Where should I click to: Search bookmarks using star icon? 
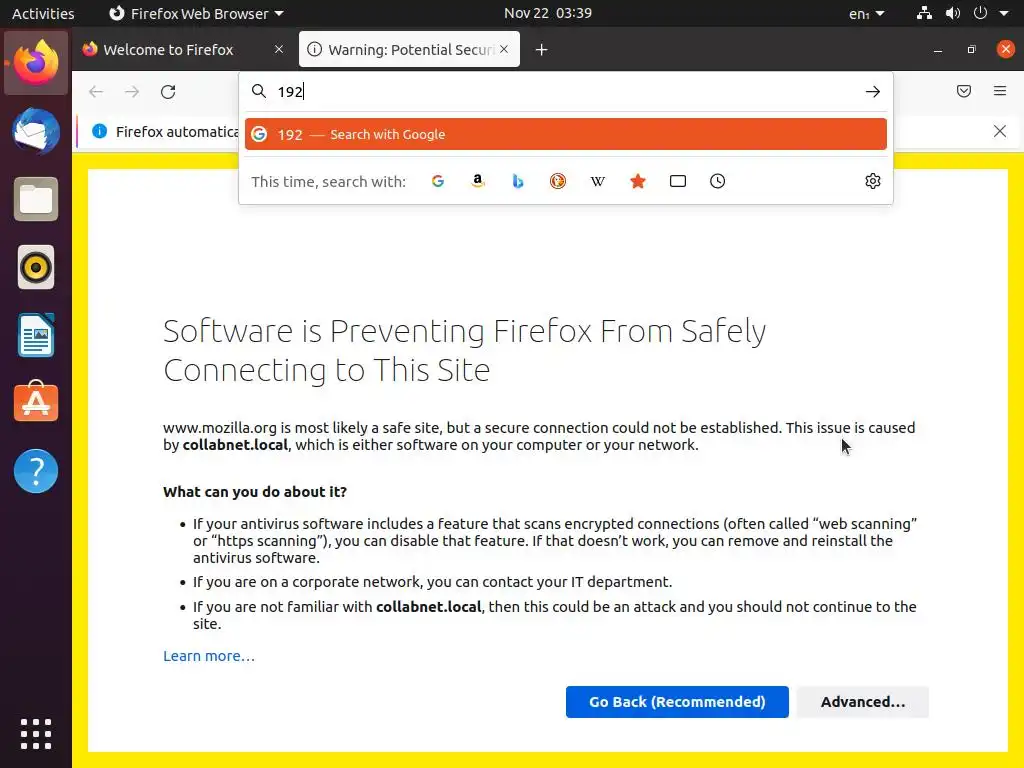pos(638,181)
